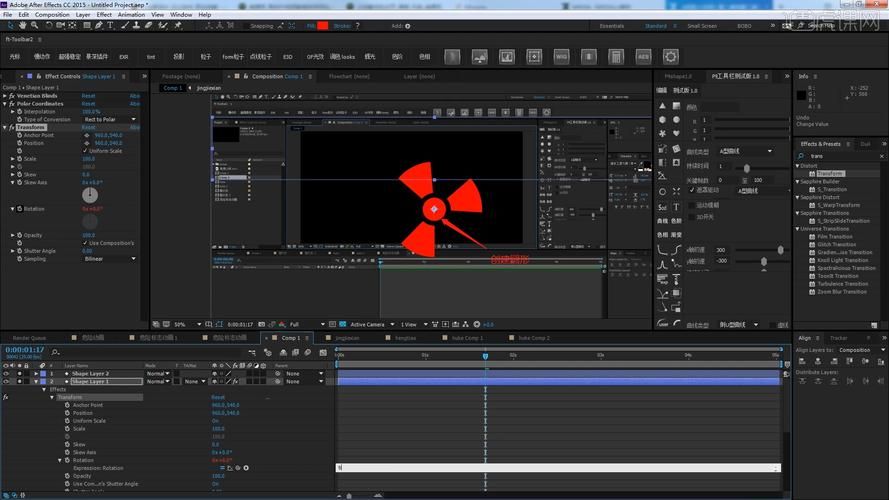Open the Sampling Bilinear dropdown
The width and height of the screenshot is (889, 500).
pyautogui.click(x=110, y=259)
